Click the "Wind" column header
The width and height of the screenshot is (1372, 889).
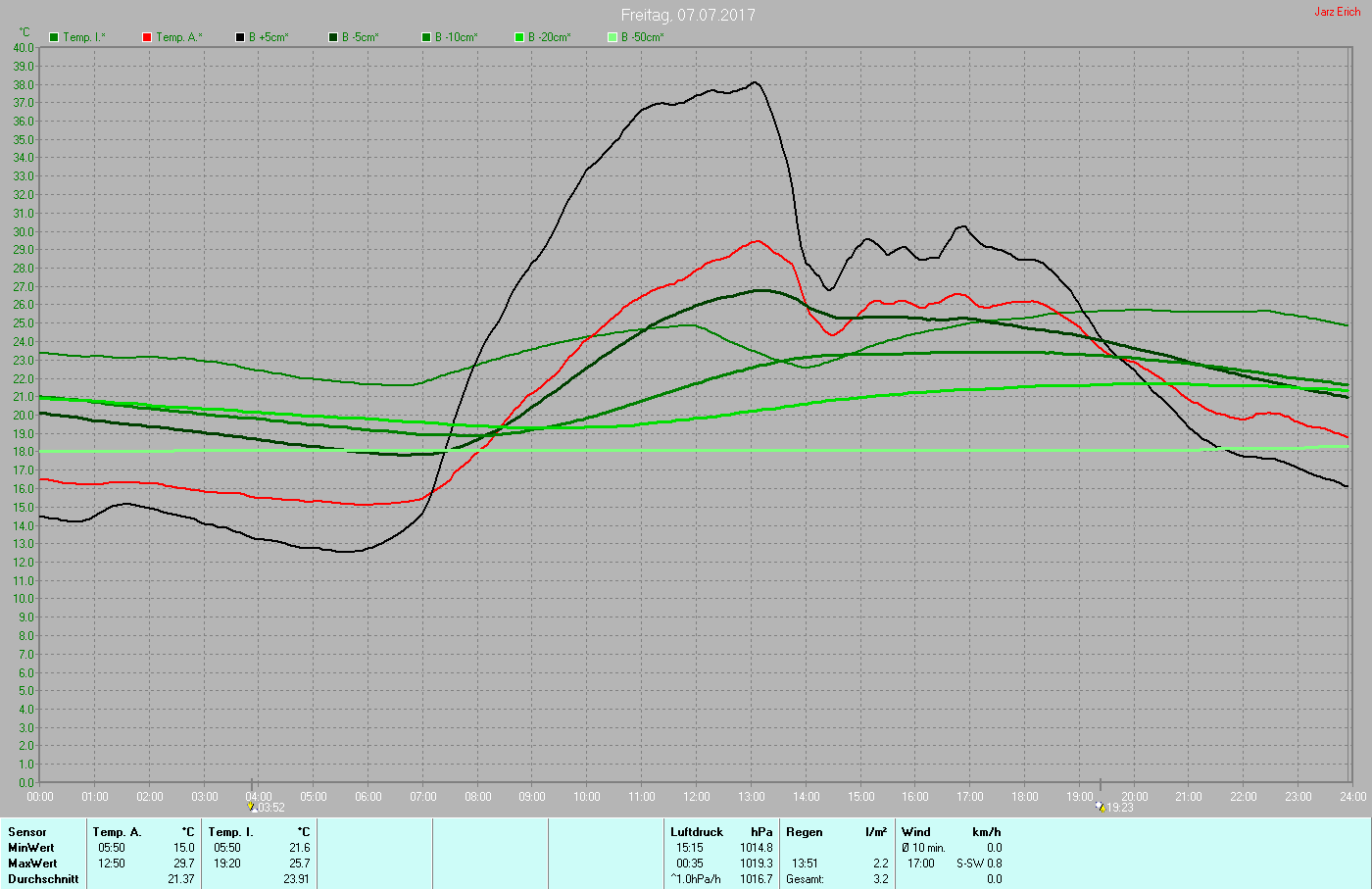pyautogui.click(x=916, y=832)
